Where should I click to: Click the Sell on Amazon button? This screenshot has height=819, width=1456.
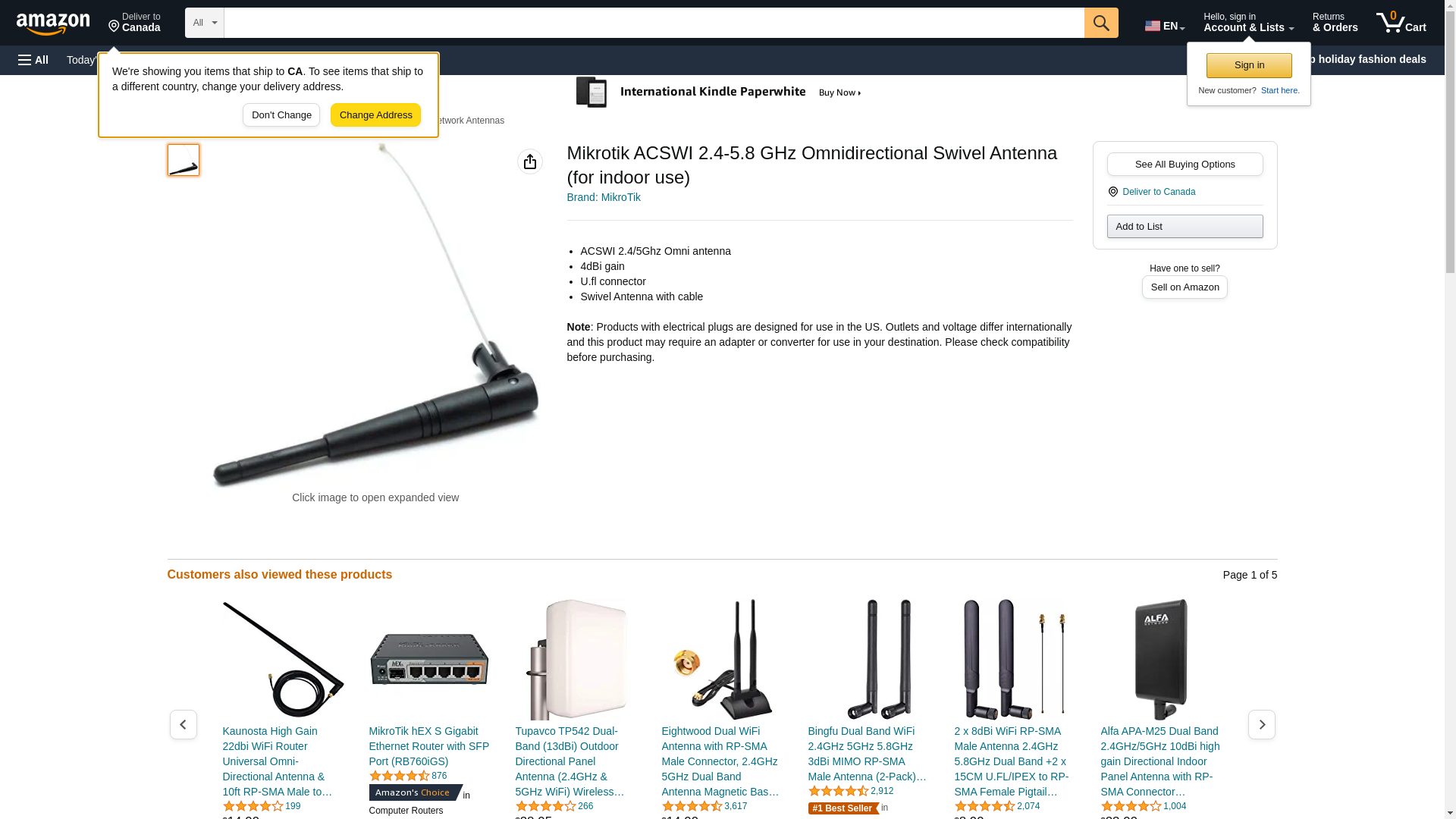tap(1185, 287)
